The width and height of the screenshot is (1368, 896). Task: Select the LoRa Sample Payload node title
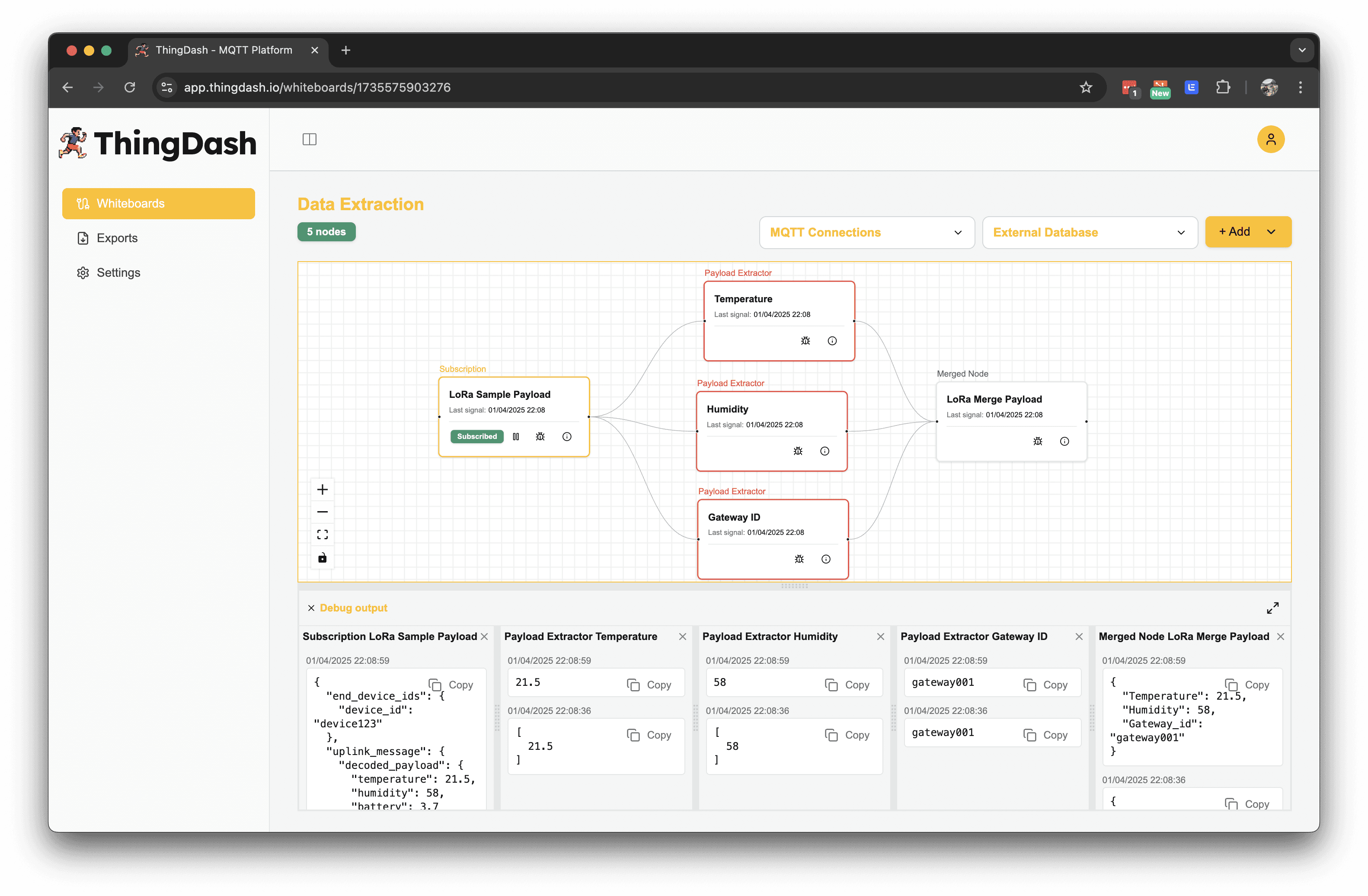499,394
